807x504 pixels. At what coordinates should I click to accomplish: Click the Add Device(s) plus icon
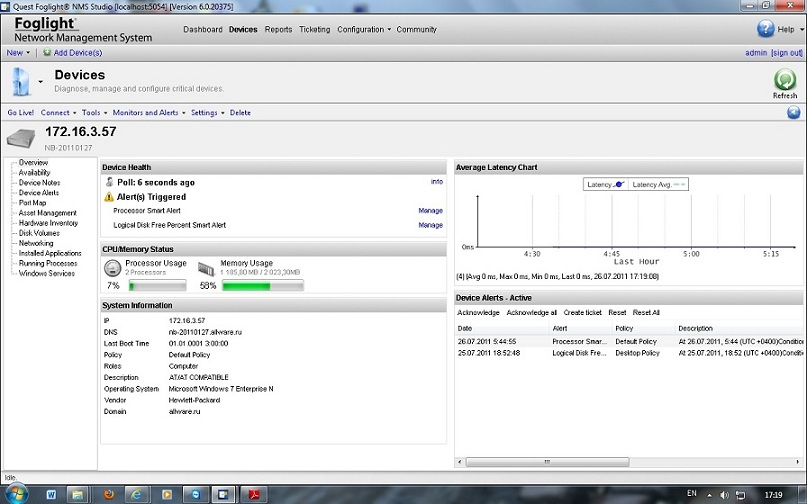click(47, 53)
